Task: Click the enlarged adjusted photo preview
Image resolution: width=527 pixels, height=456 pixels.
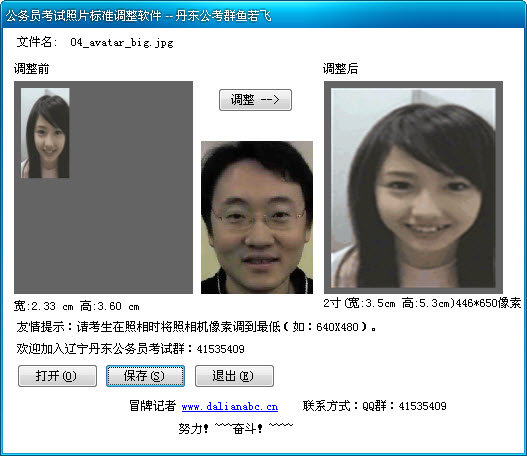Action: tap(413, 188)
